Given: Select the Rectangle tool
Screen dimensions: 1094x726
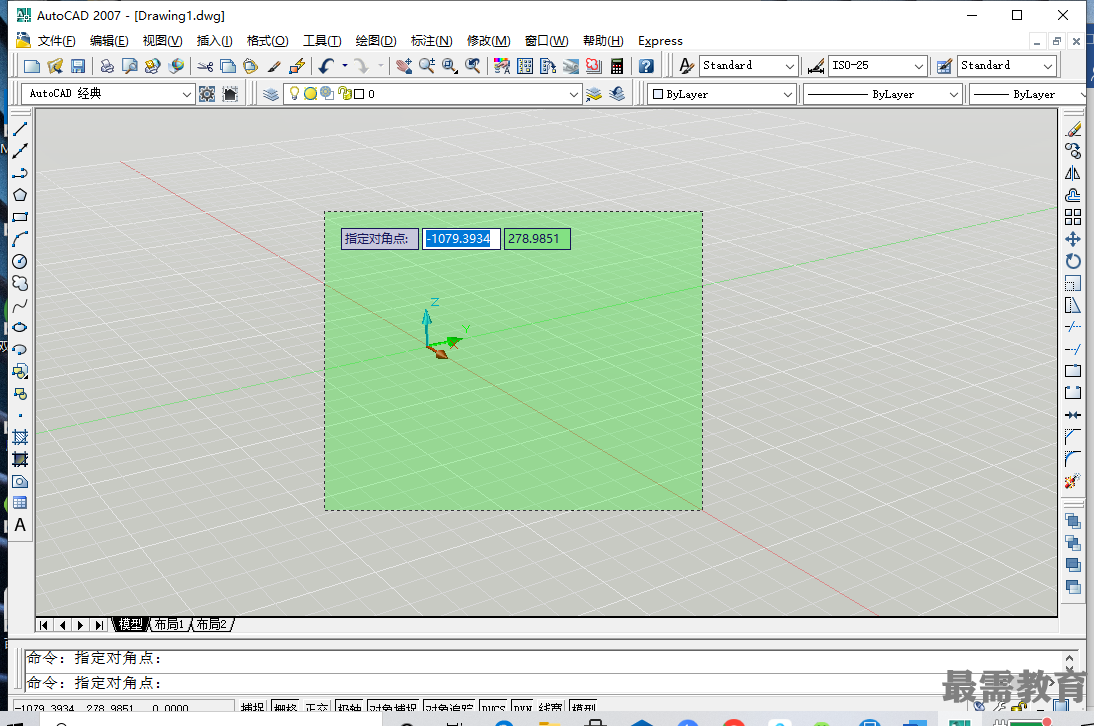Looking at the screenshot, I should coord(20,217).
